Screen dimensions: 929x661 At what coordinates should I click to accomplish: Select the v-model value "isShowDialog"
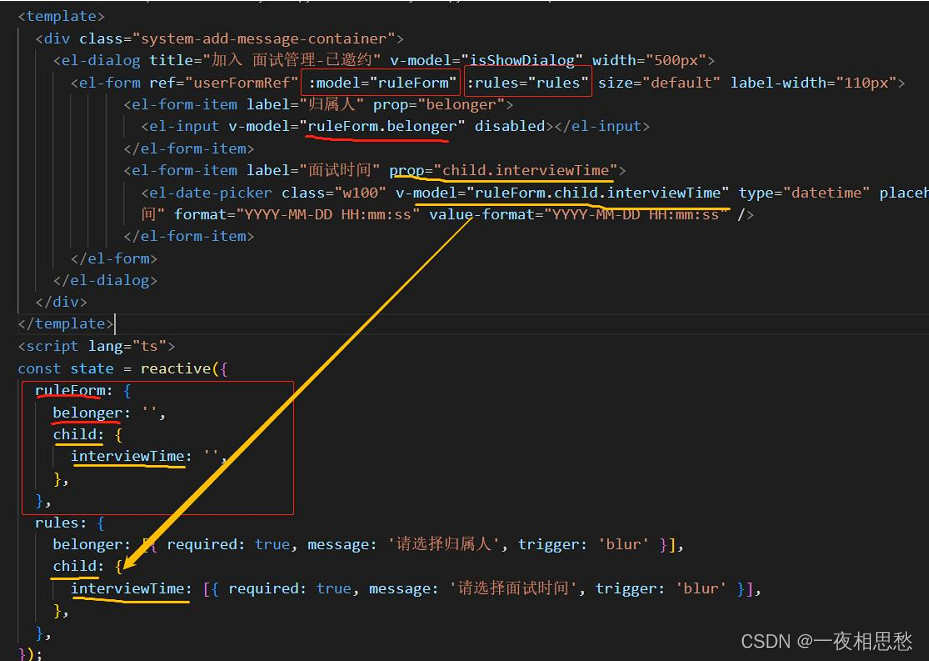pyautogui.click(x=521, y=60)
